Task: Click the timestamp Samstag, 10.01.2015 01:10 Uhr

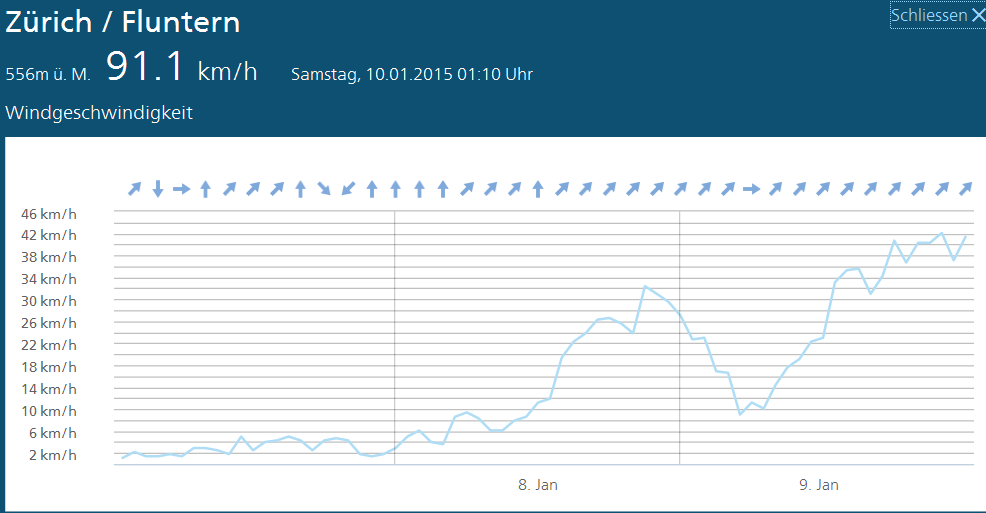Action: [412, 74]
